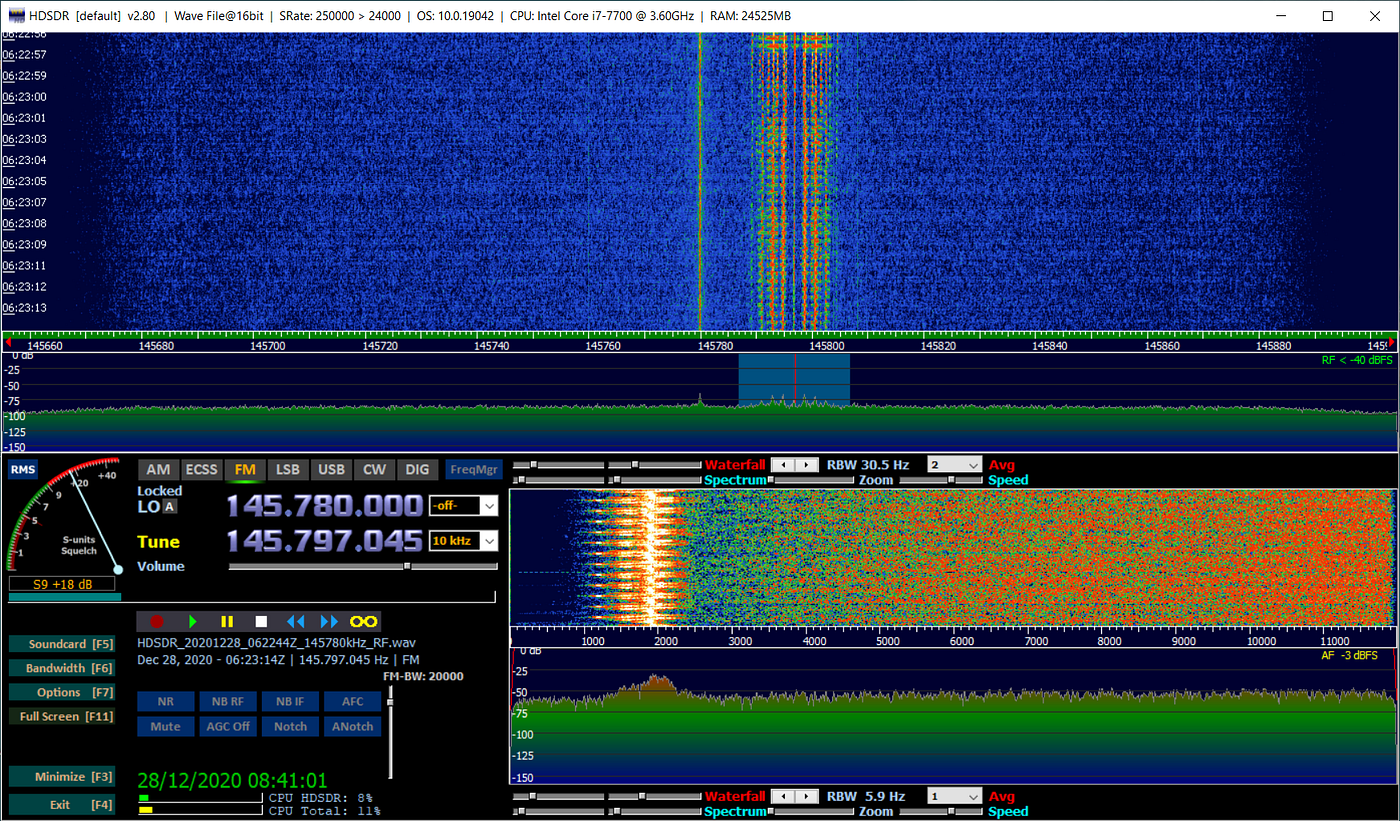This screenshot has width=1400, height=821.
Task: Select CW demodulation mode
Action: 374,468
